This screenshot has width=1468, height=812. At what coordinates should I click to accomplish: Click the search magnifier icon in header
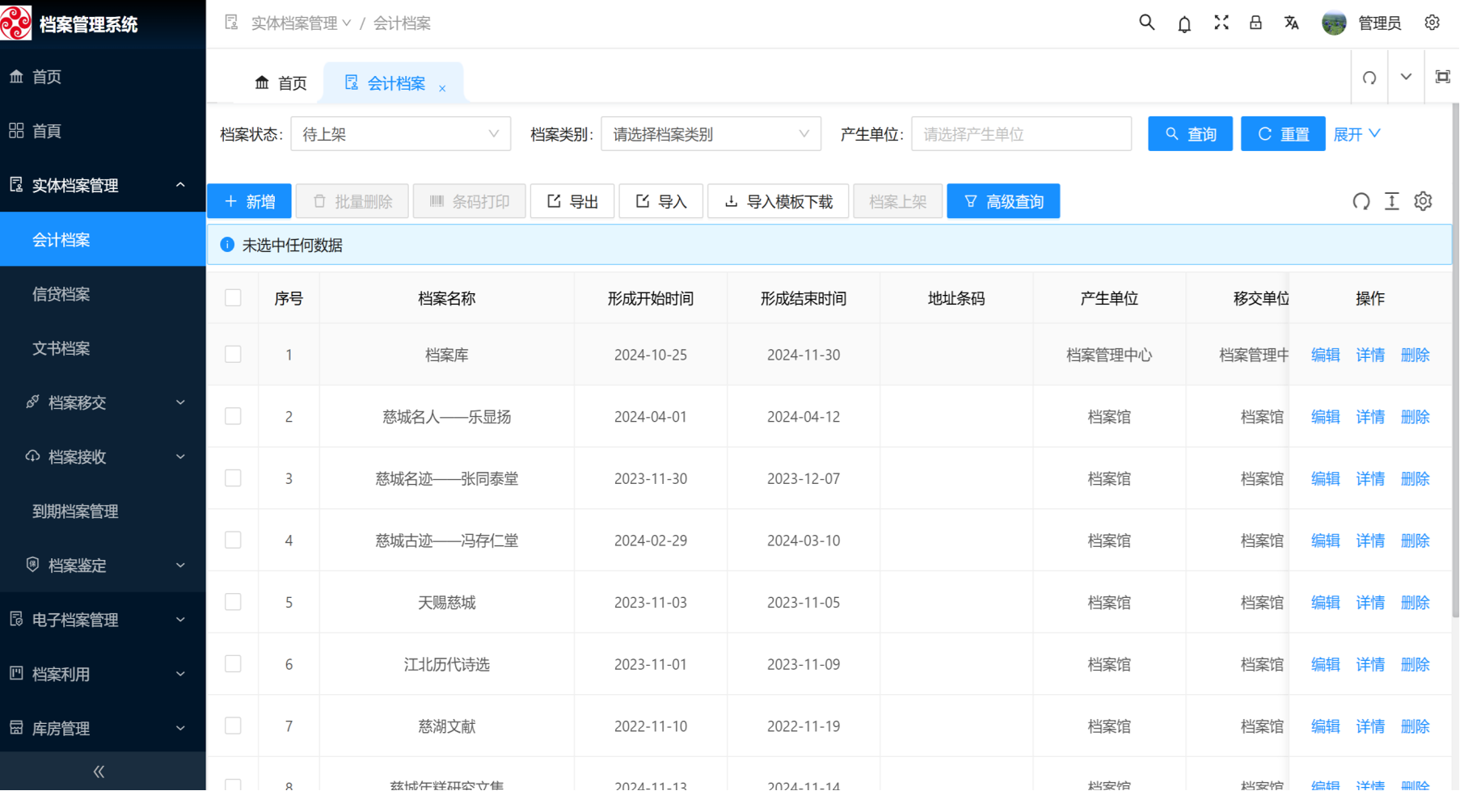1146,23
